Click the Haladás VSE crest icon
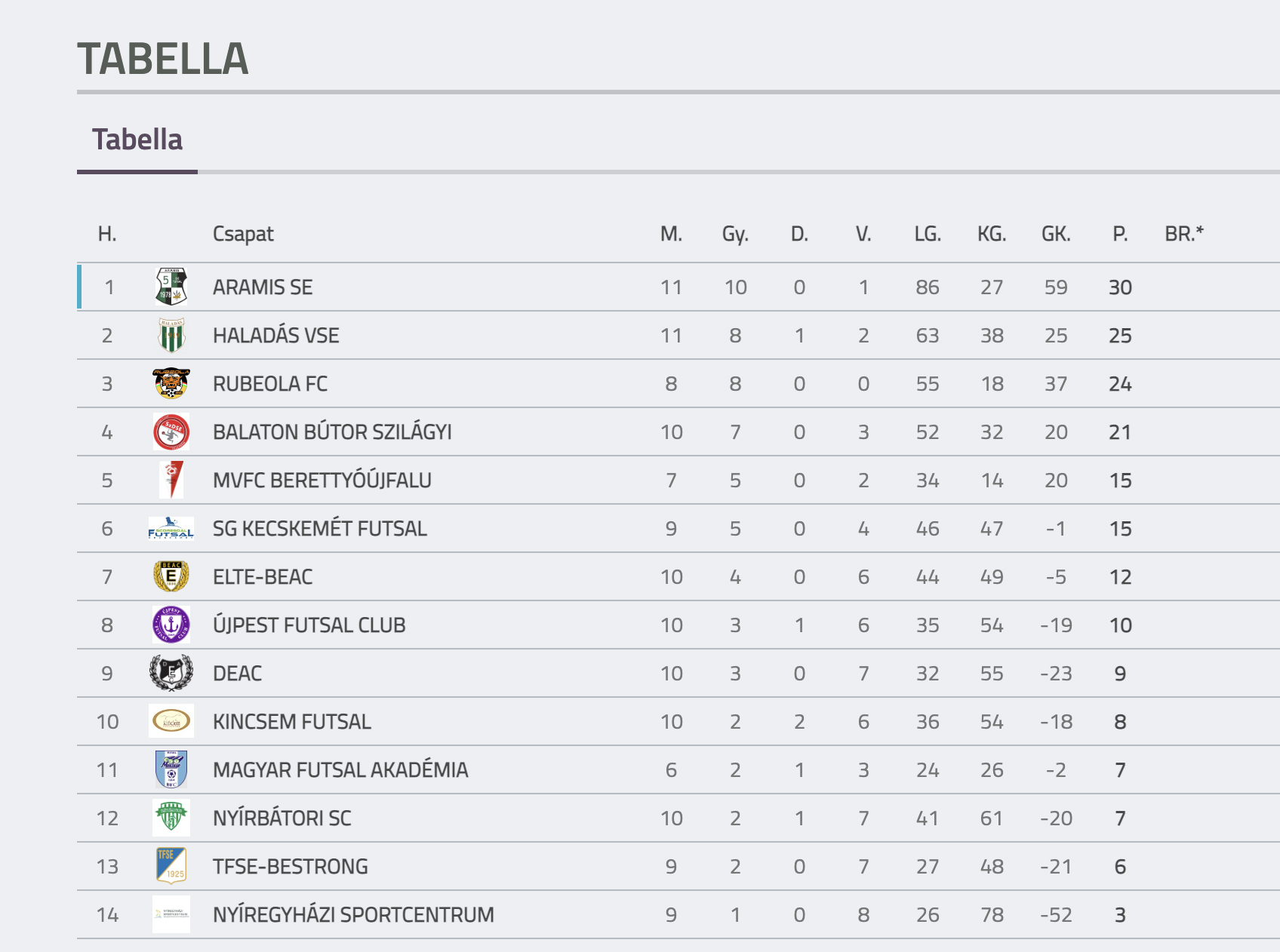The image size is (1280, 952). point(171,335)
